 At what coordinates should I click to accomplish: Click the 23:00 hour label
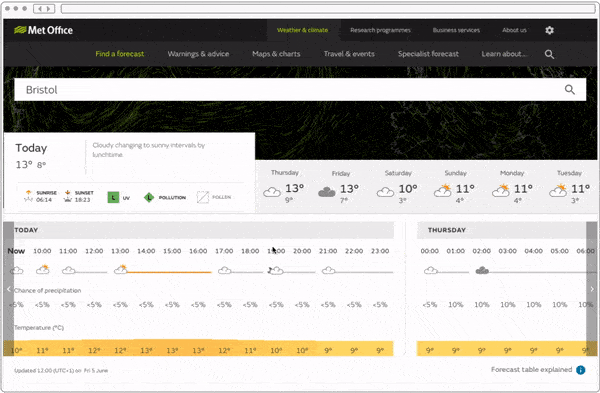380,251
